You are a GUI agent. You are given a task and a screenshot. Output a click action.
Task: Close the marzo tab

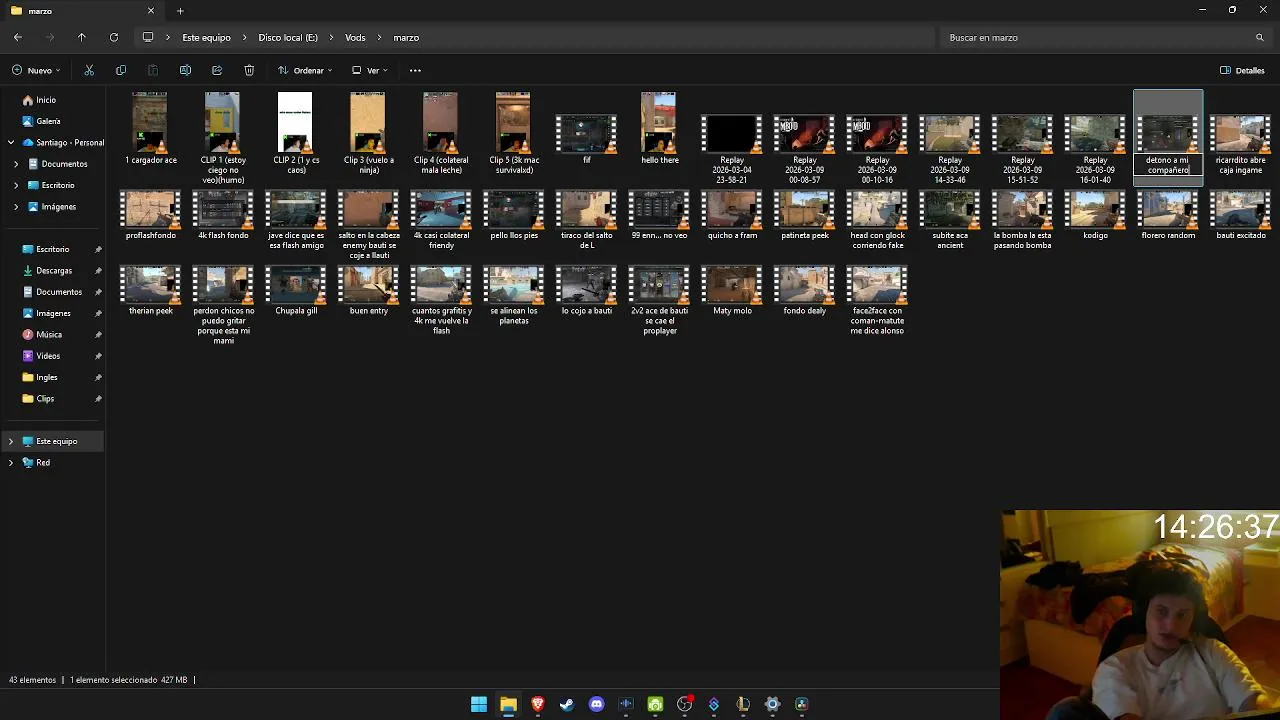[x=151, y=11]
